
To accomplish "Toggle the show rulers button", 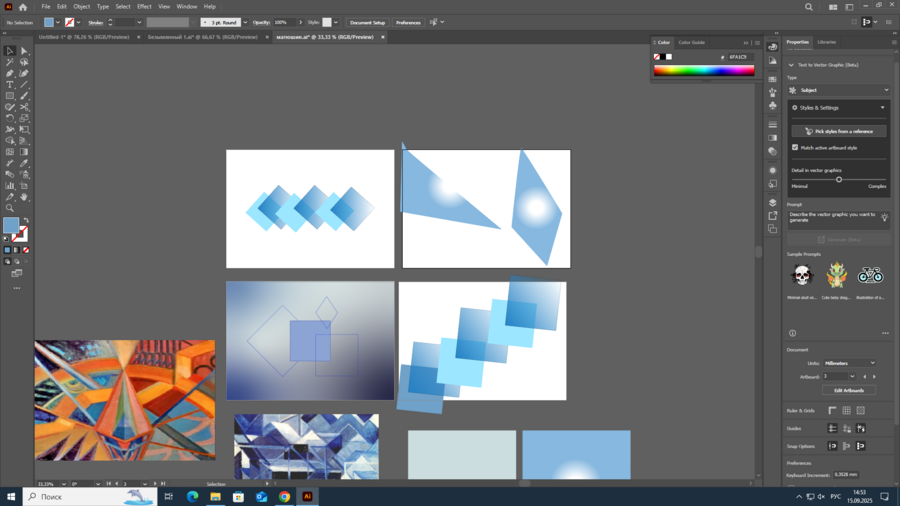I will [x=832, y=411].
